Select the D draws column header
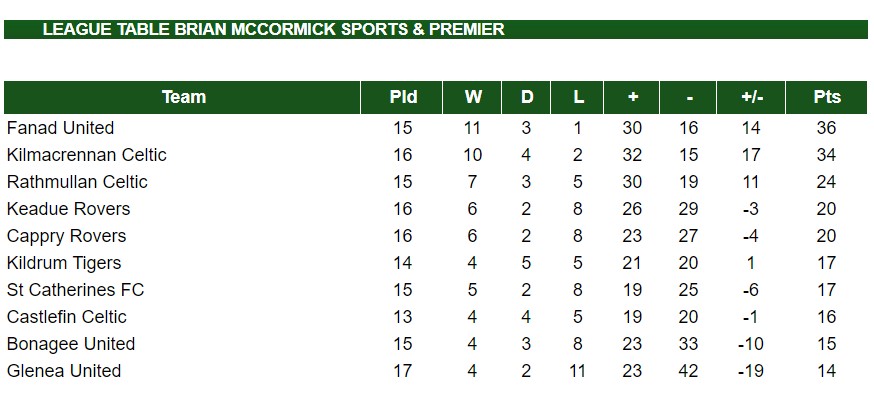The image size is (874, 411). [x=526, y=97]
